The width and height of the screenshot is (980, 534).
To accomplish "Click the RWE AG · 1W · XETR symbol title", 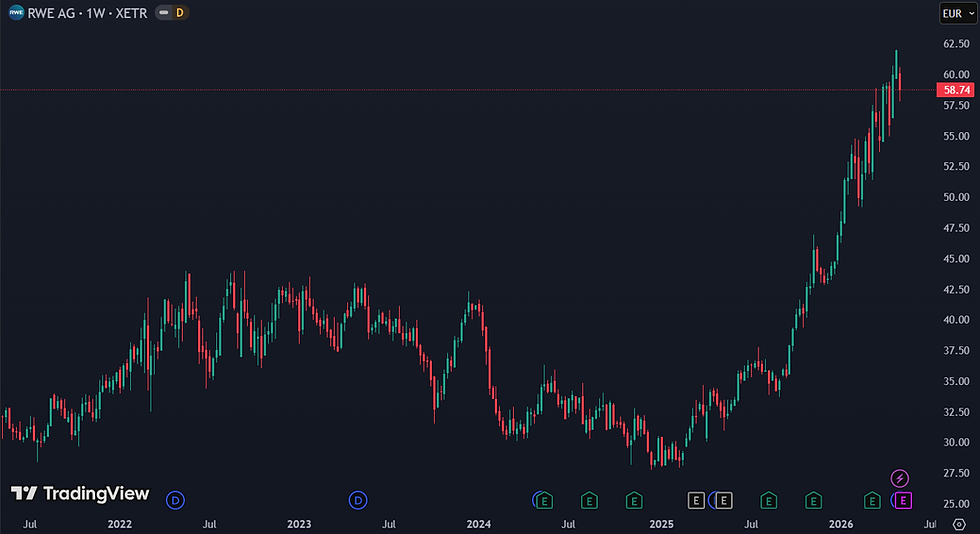I will [x=88, y=13].
